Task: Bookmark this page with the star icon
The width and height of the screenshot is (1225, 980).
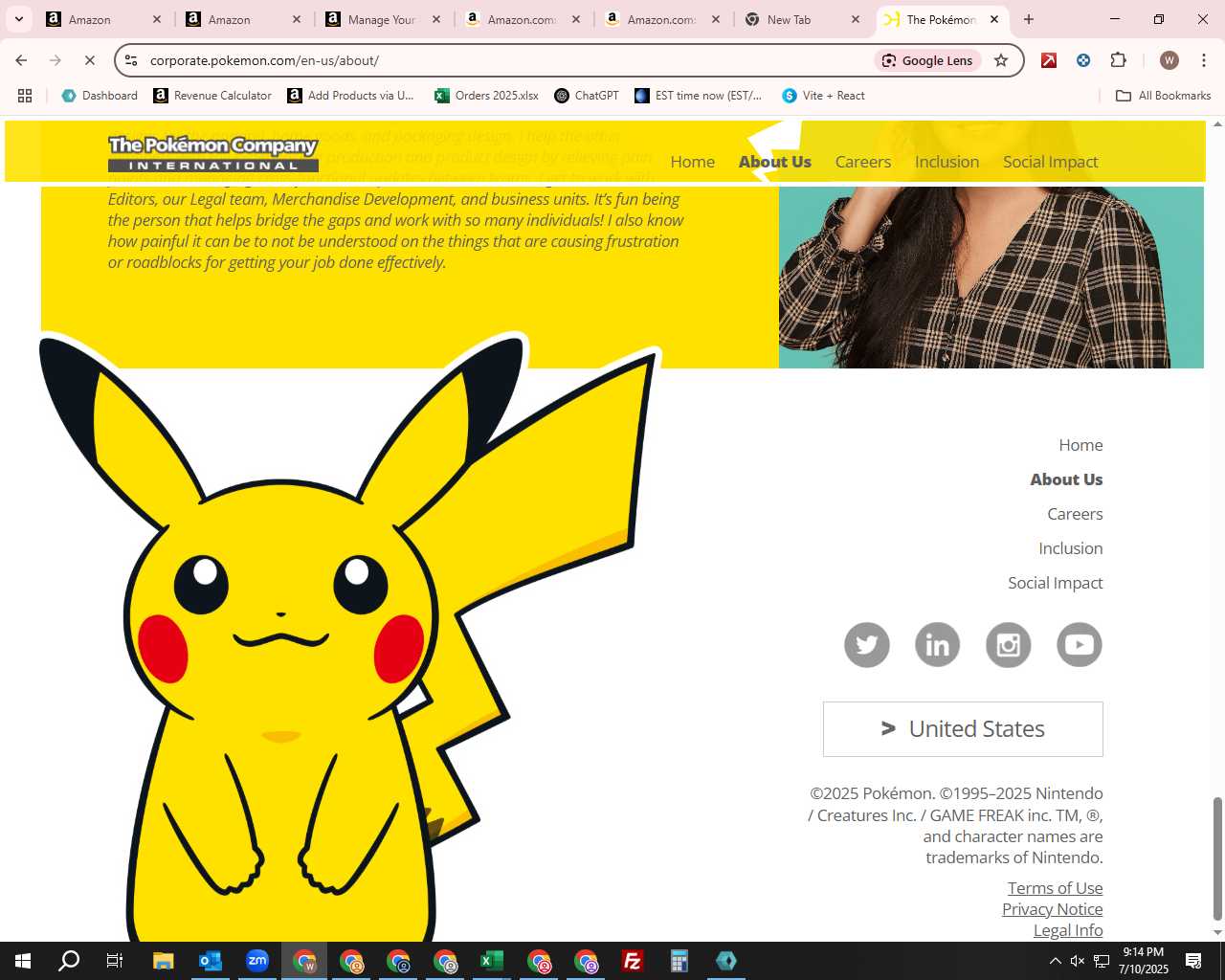Action: 1001,60
